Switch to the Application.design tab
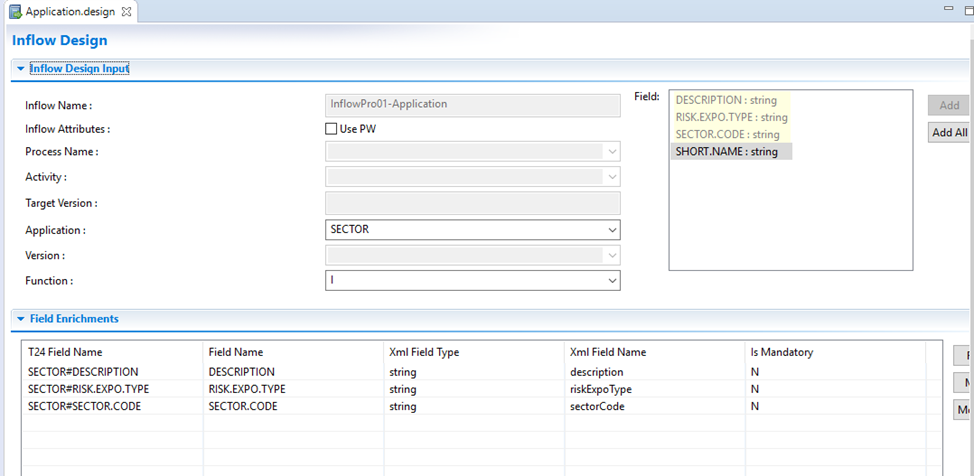Image resolution: width=974 pixels, height=476 pixels. 70,12
